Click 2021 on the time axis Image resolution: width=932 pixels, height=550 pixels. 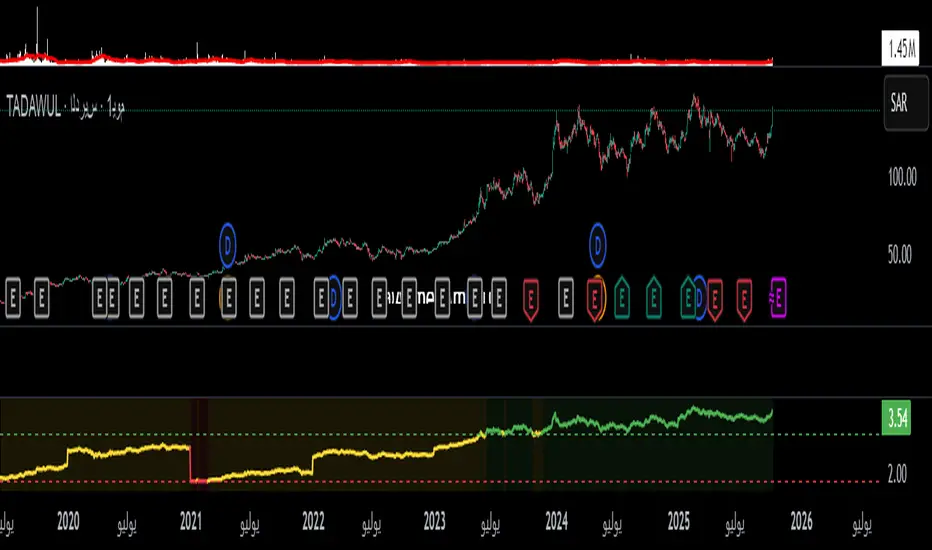[191, 521]
